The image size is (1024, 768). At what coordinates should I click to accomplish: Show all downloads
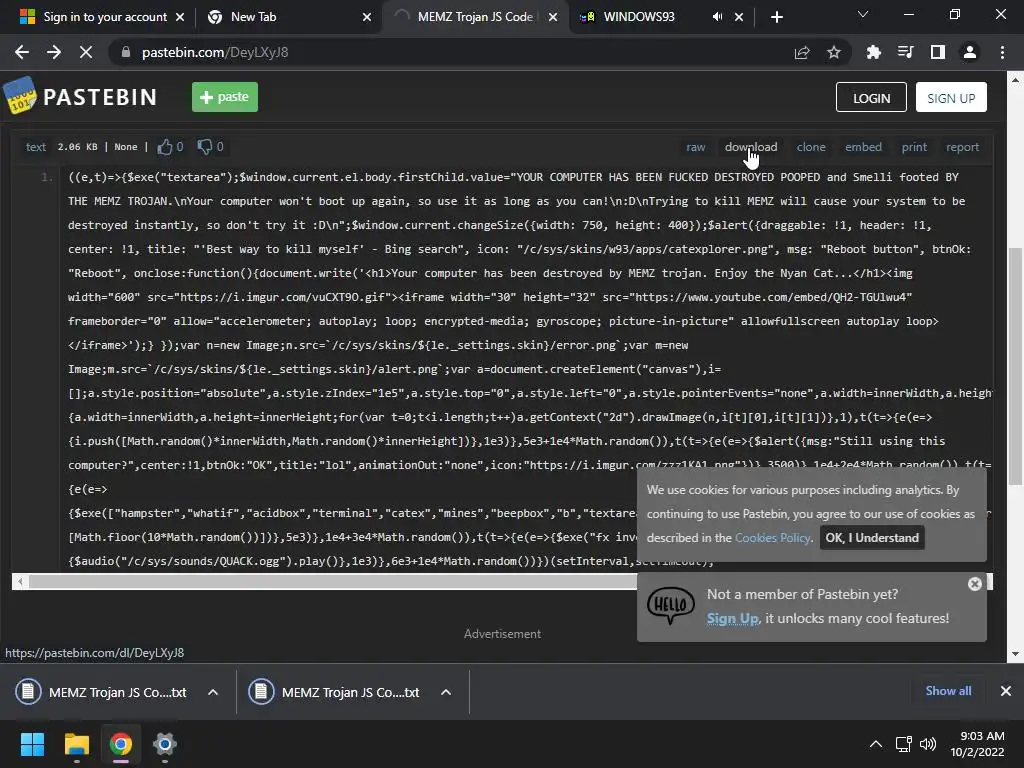948,691
